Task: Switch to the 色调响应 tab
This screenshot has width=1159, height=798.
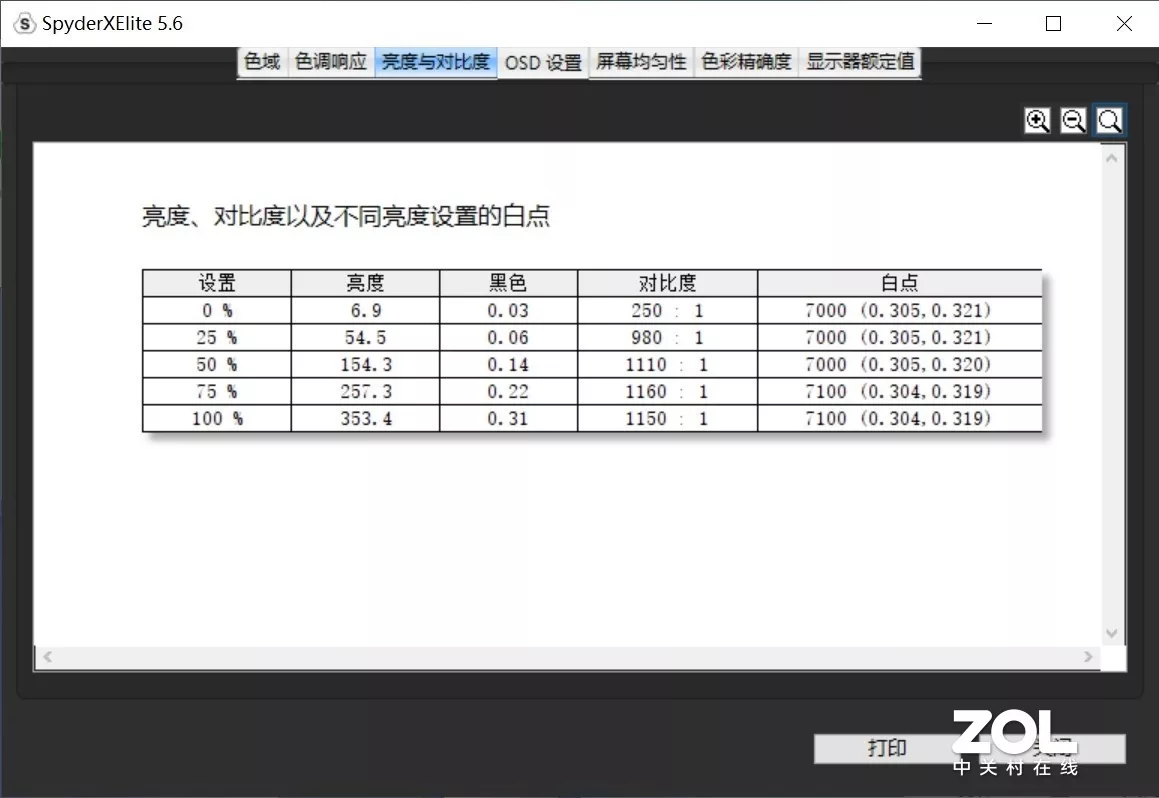Action: click(x=330, y=61)
